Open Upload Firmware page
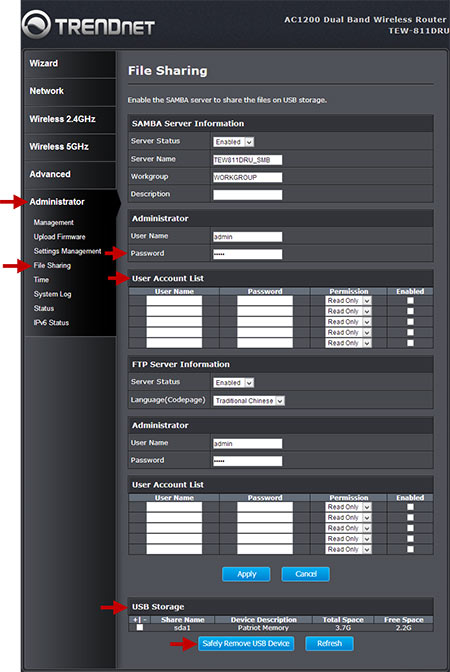This screenshot has height=672, width=450. pyautogui.click(x=60, y=237)
